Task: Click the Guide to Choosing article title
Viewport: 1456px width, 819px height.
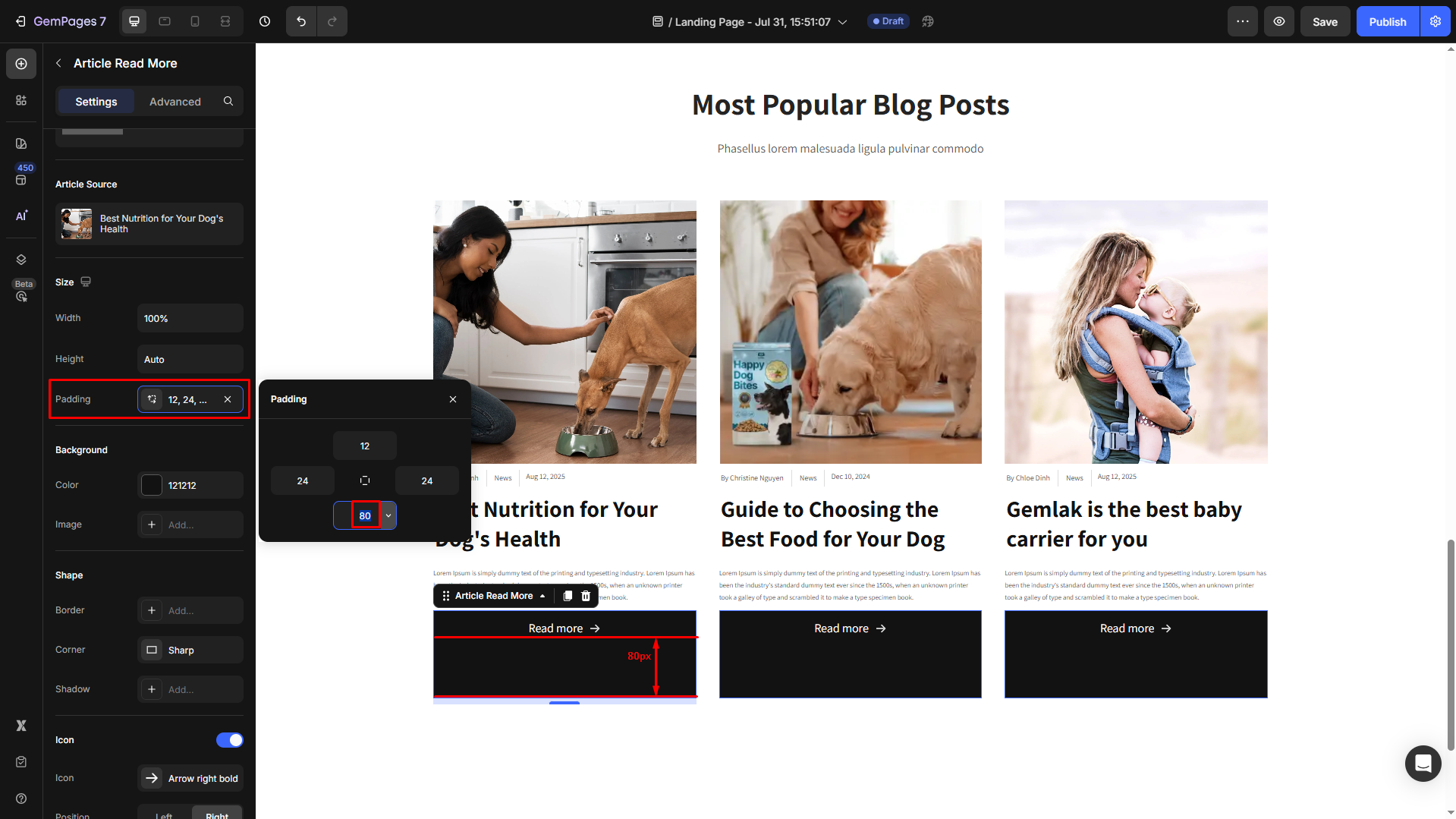Action: (x=833, y=524)
